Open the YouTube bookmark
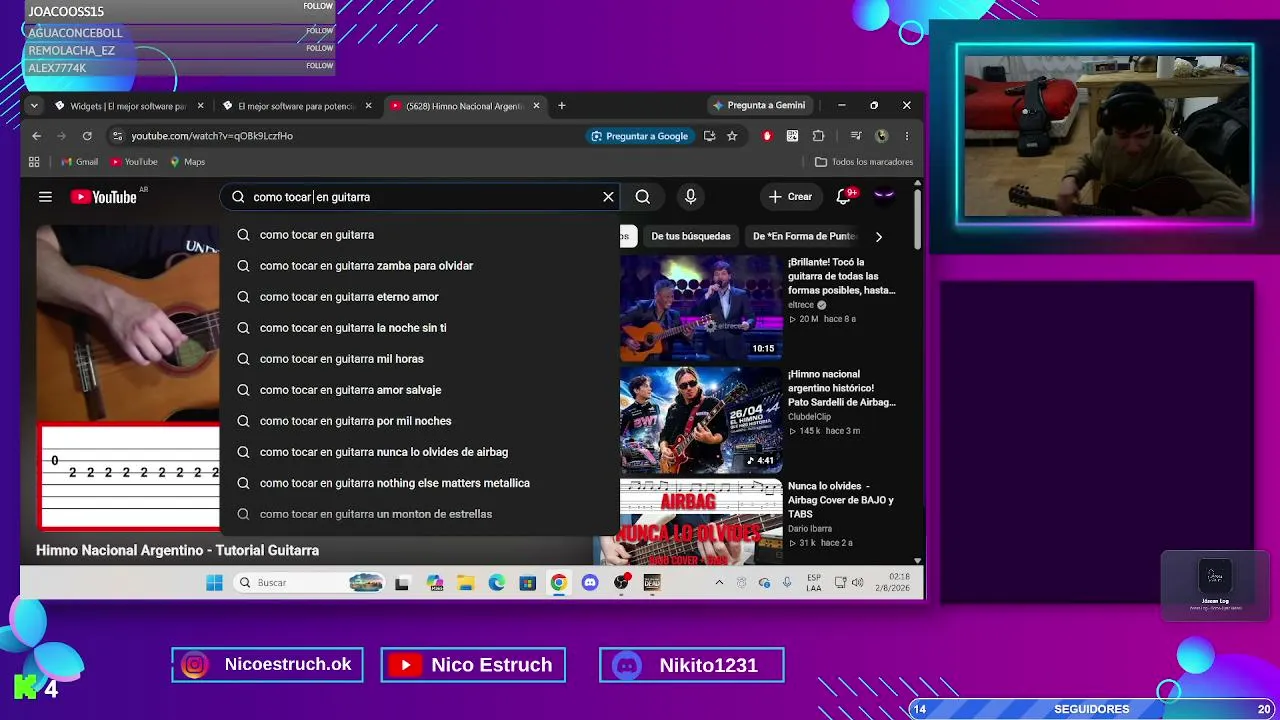This screenshot has height=720, width=1280. (x=134, y=162)
